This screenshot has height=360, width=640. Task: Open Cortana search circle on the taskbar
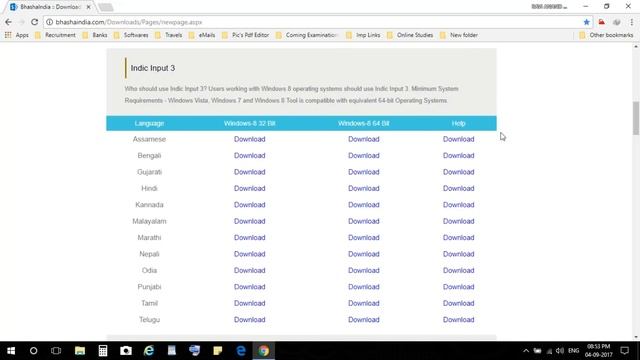(x=33, y=351)
